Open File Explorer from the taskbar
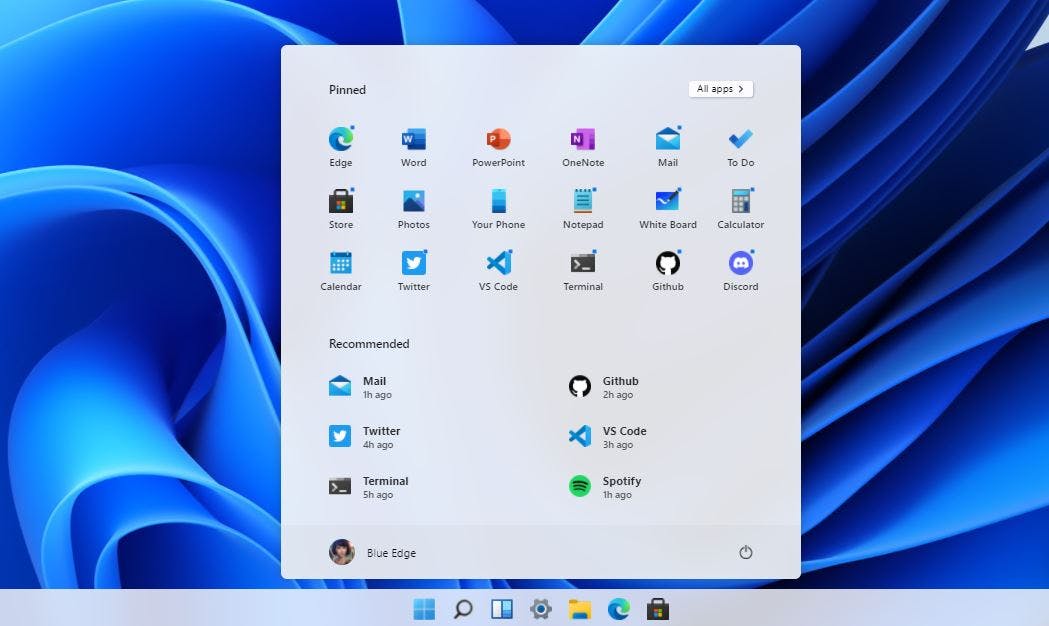The image size is (1049, 626). 580,609
